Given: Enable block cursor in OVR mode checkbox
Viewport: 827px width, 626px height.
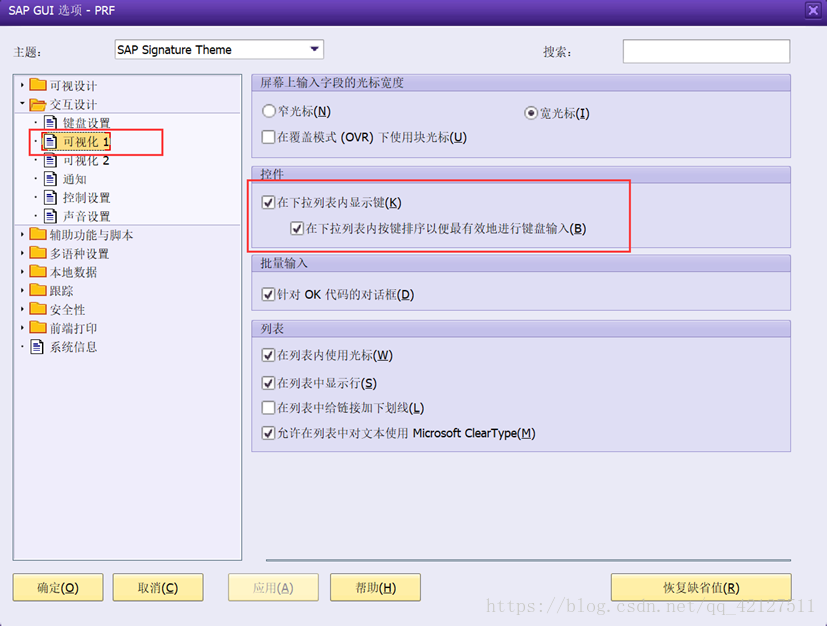Looking at the screenshot, I should coord(268,137).
